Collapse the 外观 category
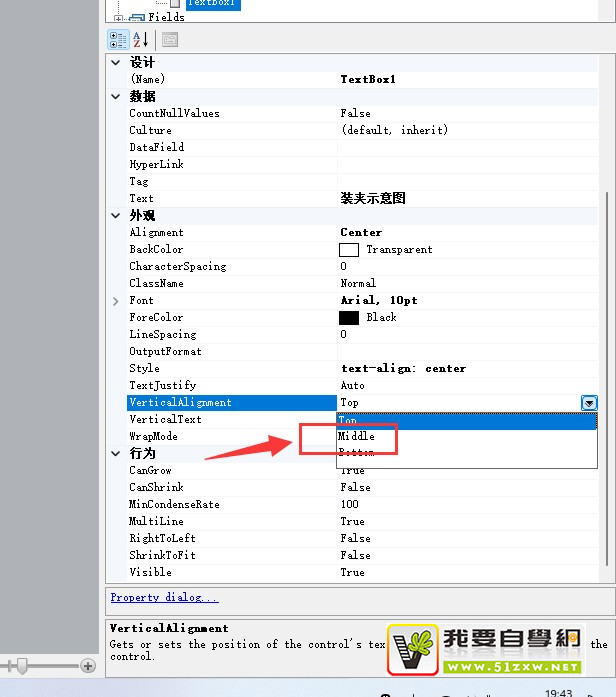Image resolution: width=616 pixels, height=697 pixels. click(117, 216)
